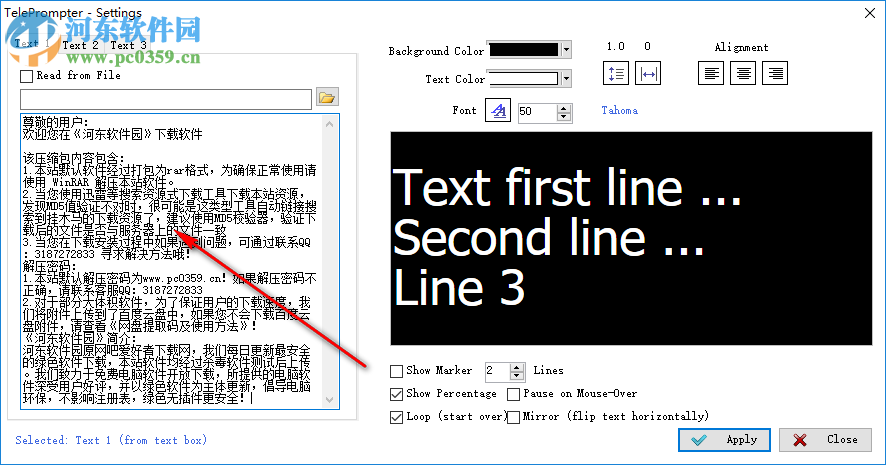The height and width of the screenshot is (465, 886).
Task: Close the Settings window with X
Action: (x=870, y=12)
